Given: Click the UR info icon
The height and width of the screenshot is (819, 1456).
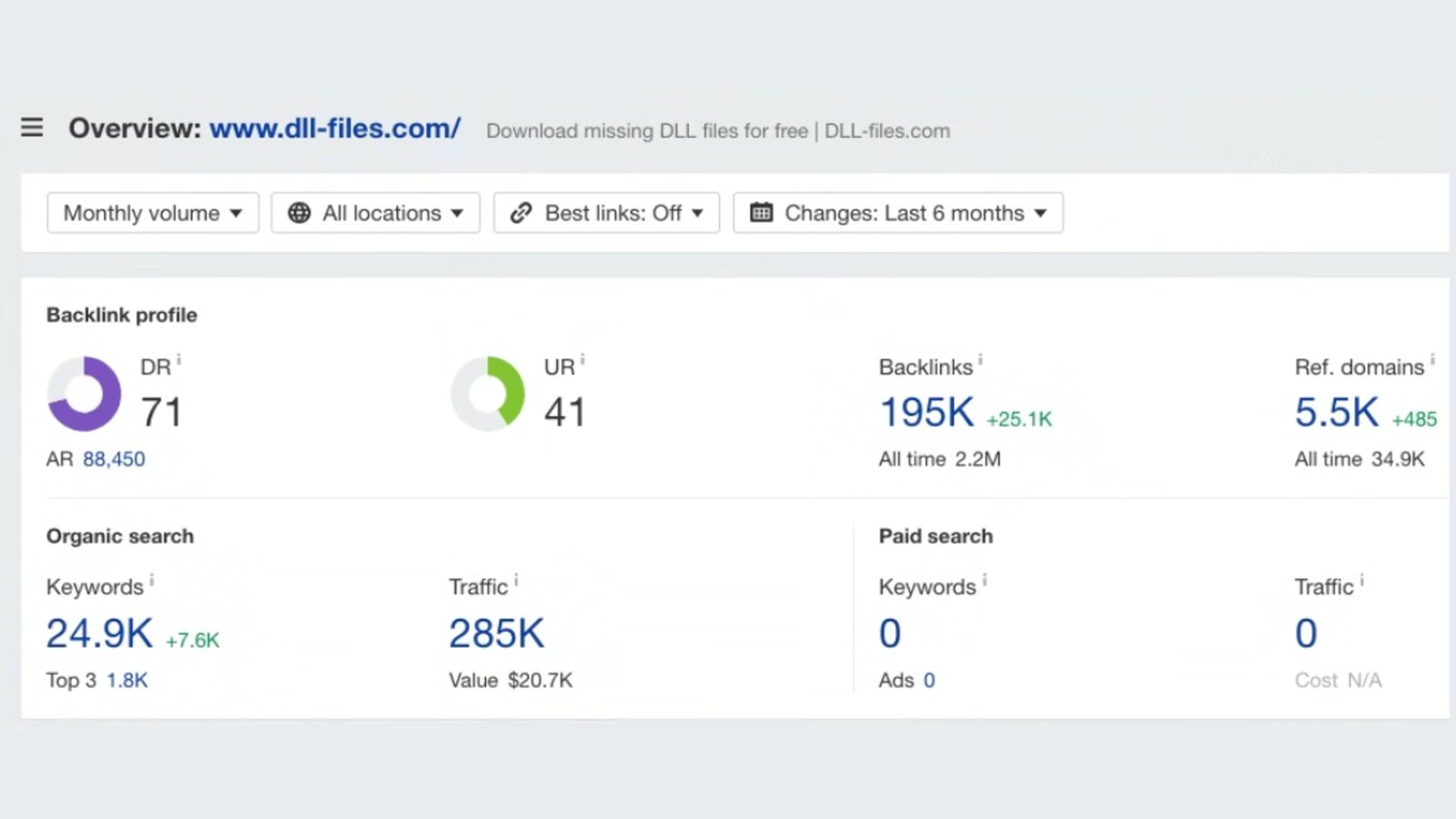Looking at the screenshot, I should [581, 360].
